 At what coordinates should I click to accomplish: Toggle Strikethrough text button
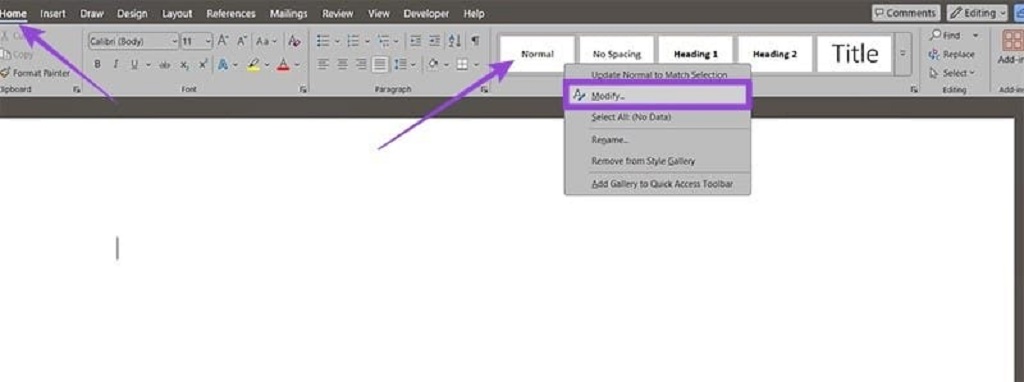coord(165,65)
